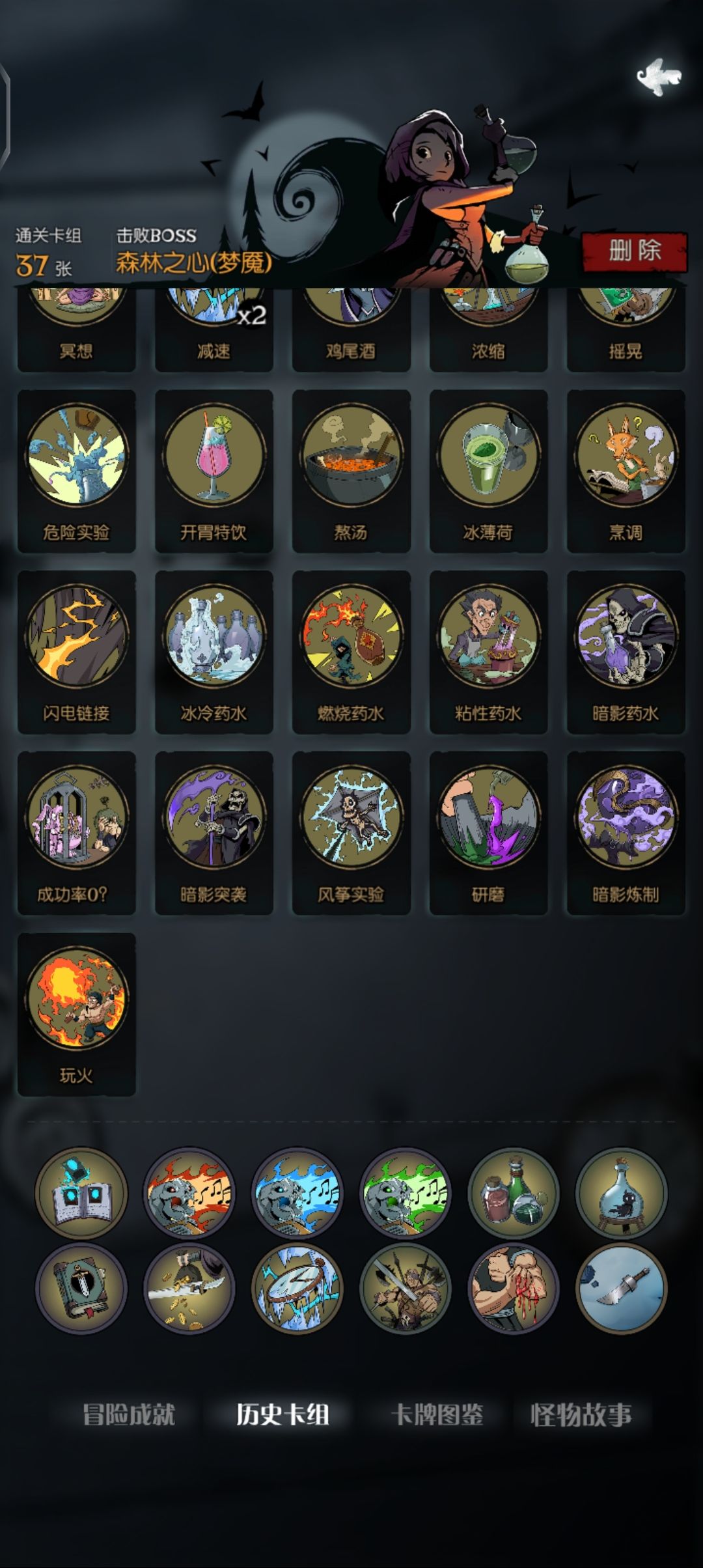Image resolution: width=703 pixels, height=1568 pixels.
Task: Select the 闪电链接 lightning card
Action: click(x=76, y=652)
